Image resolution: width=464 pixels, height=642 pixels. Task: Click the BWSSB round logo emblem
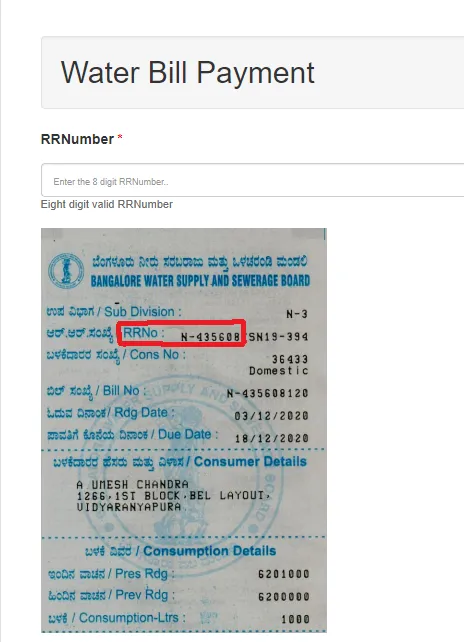click(x=66, y=271)
